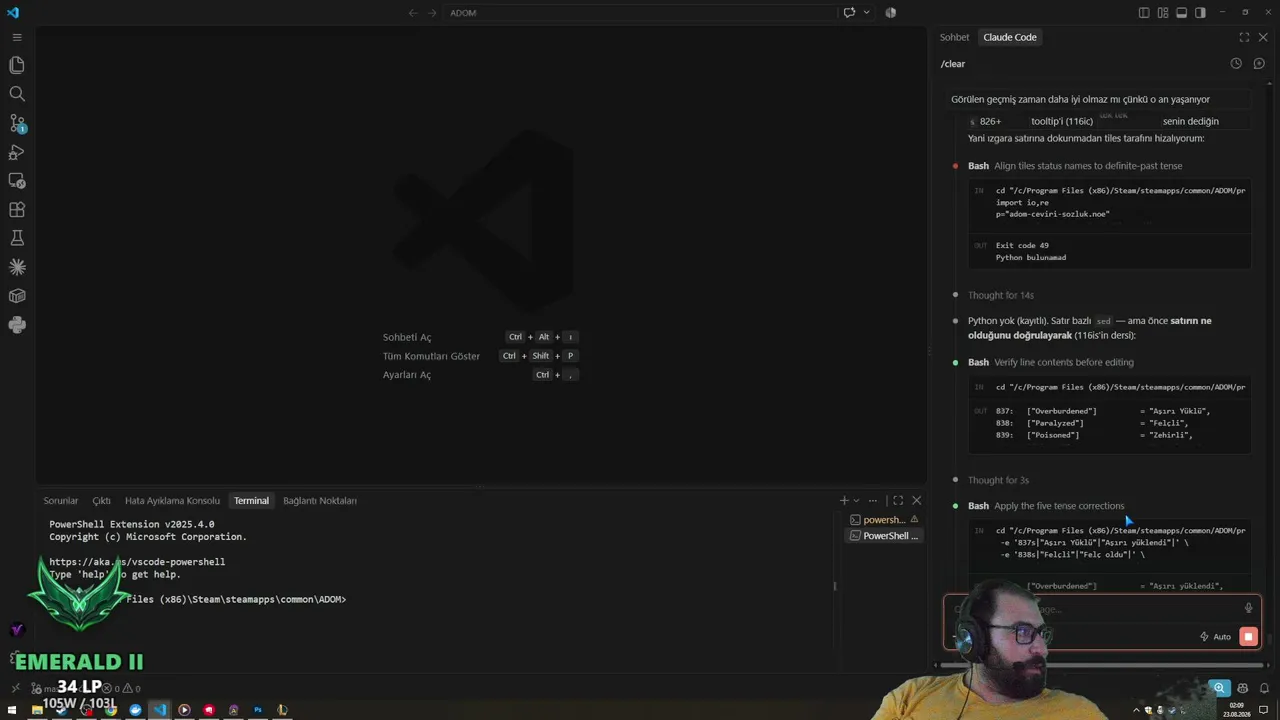
Task: Switch to Bağlantı Noktaları tab
Action: click(320, 501)
